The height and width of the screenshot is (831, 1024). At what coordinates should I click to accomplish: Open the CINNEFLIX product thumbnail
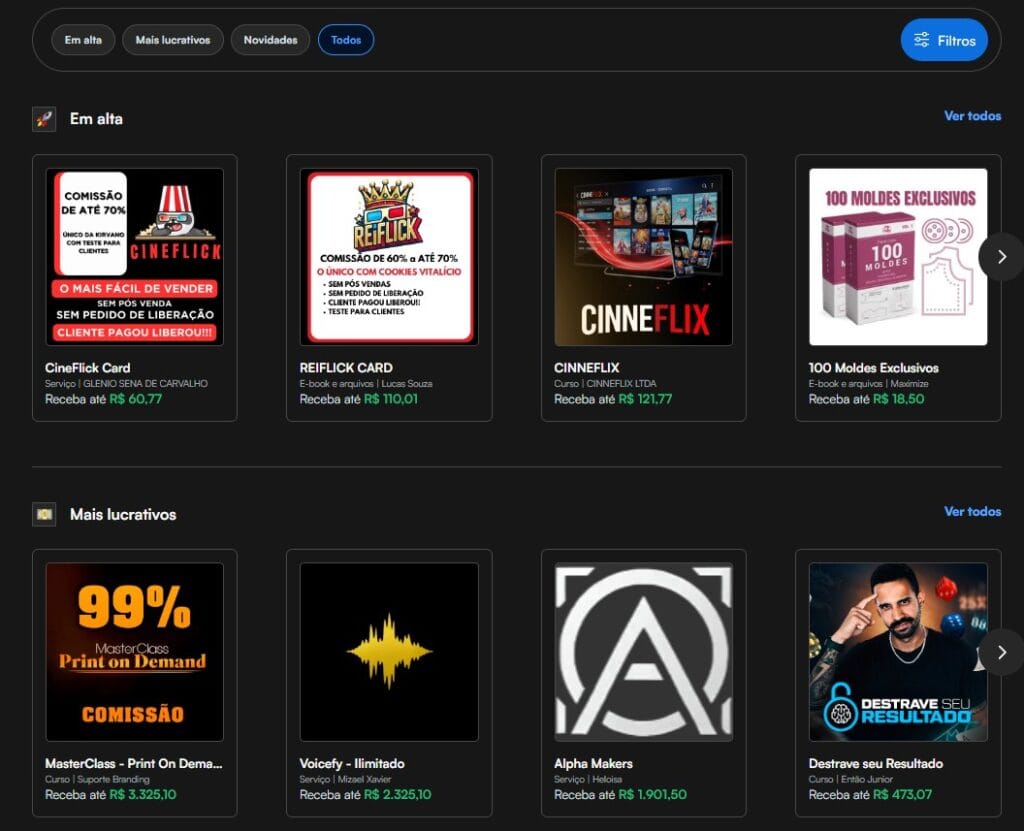(643, 257)
